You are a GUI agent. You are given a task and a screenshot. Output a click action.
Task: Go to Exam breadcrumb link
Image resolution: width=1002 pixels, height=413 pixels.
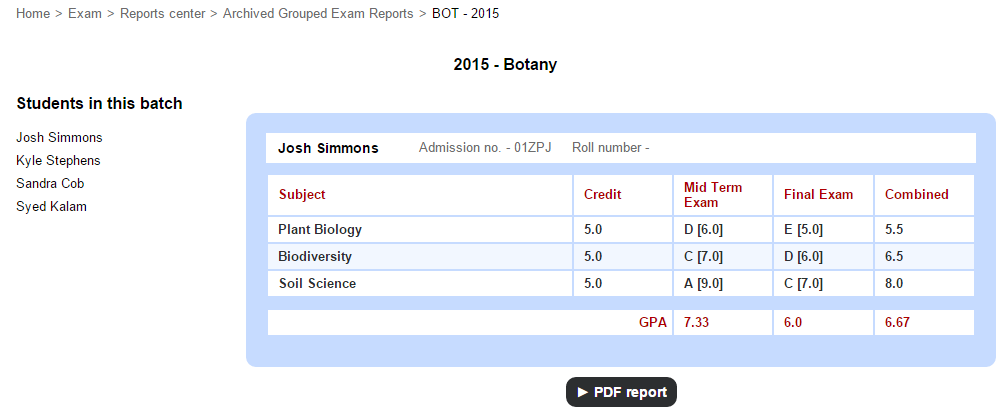pos(85,13)
